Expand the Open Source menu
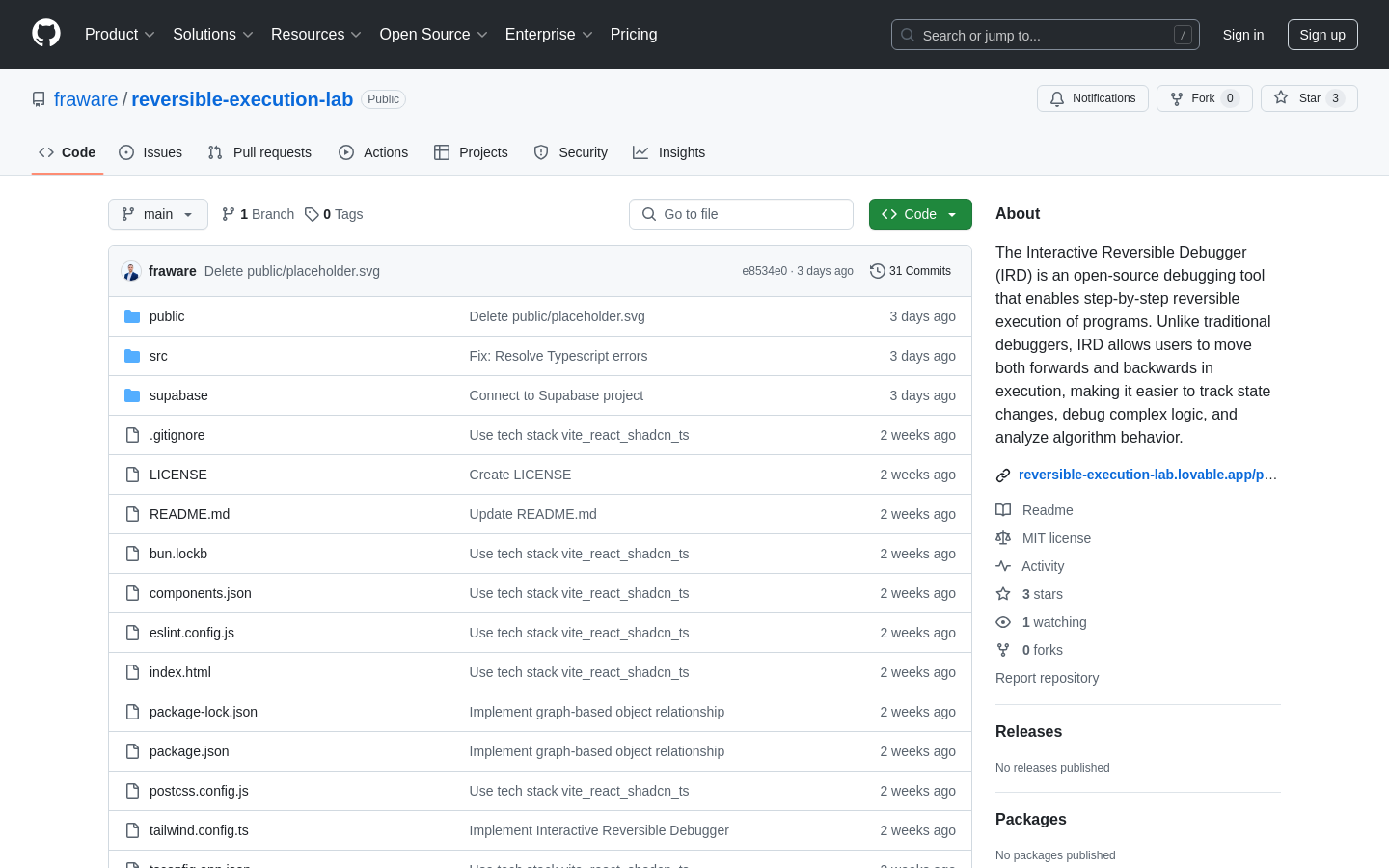 (434, 34)
